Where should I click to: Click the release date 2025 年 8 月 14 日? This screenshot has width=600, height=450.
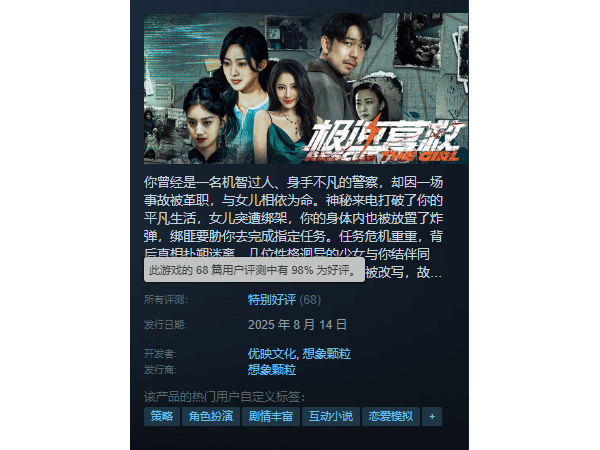point(297,325)
